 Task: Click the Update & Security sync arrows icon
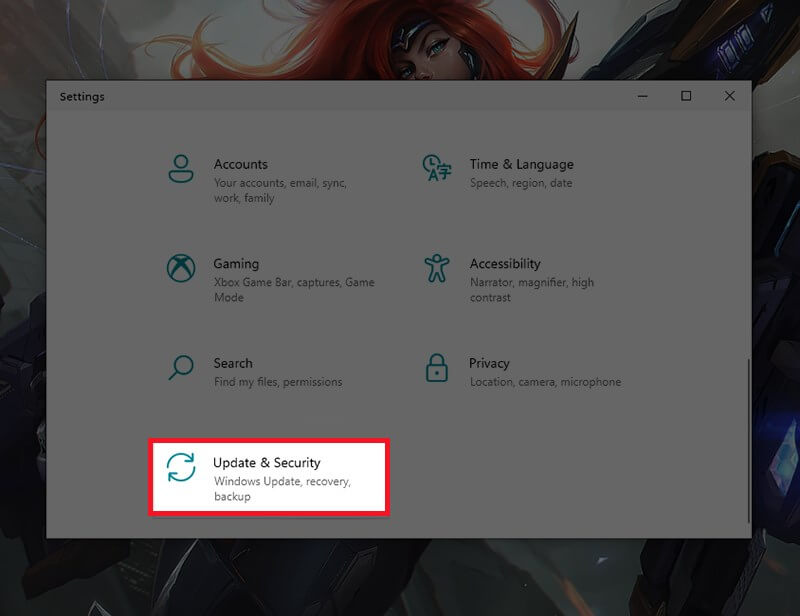(181, 468)
